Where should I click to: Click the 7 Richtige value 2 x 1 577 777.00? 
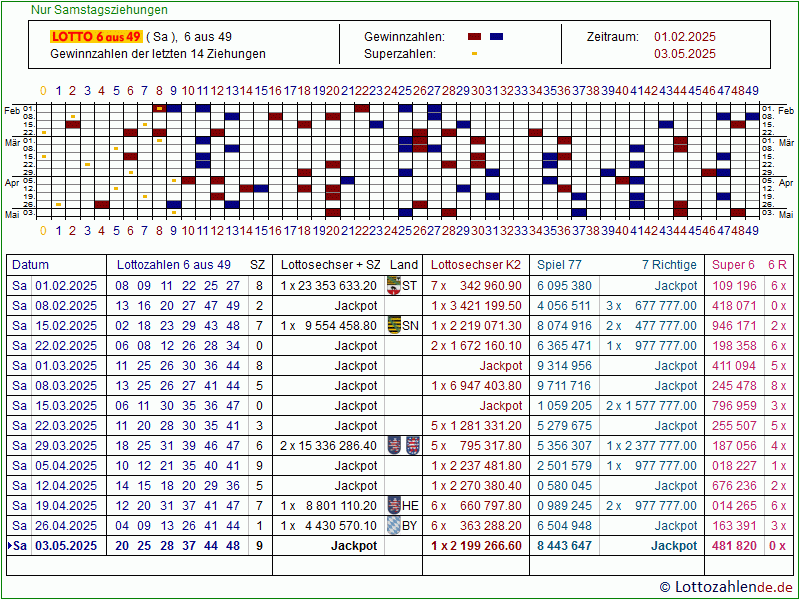coord(652,406)
